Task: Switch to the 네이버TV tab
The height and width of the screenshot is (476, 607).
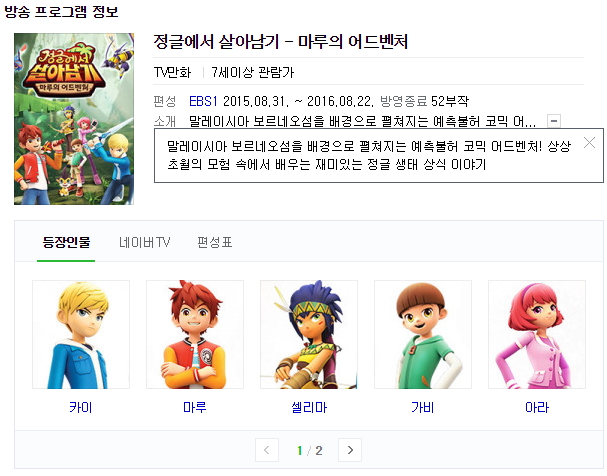Action: point(144,243)
